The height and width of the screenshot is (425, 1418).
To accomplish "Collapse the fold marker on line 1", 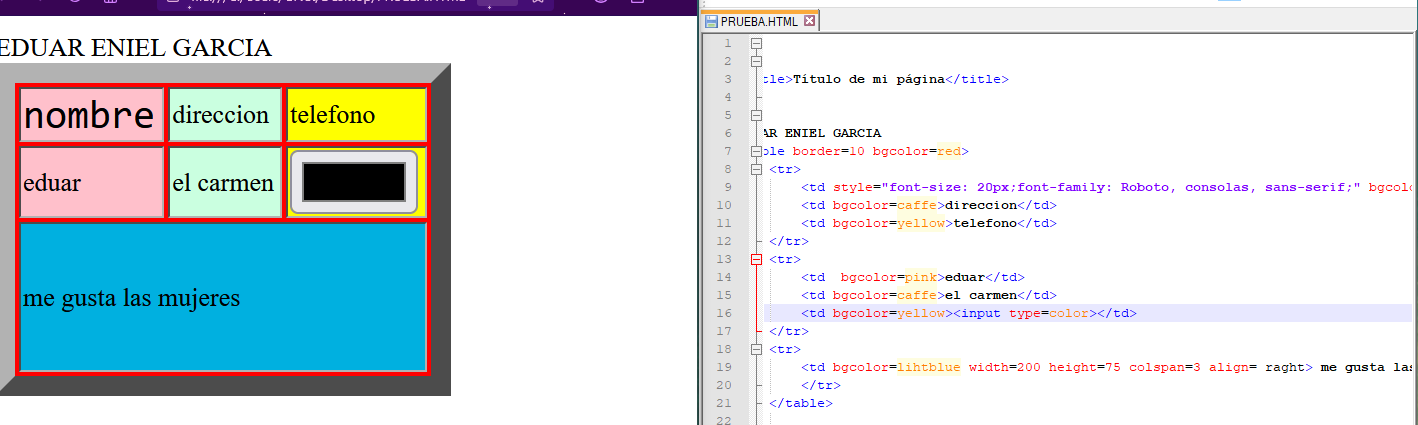I will [756, 44].
